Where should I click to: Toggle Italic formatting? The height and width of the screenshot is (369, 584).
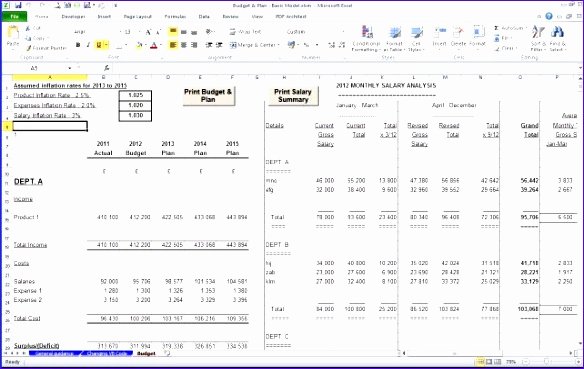click(x=88, y=45)
